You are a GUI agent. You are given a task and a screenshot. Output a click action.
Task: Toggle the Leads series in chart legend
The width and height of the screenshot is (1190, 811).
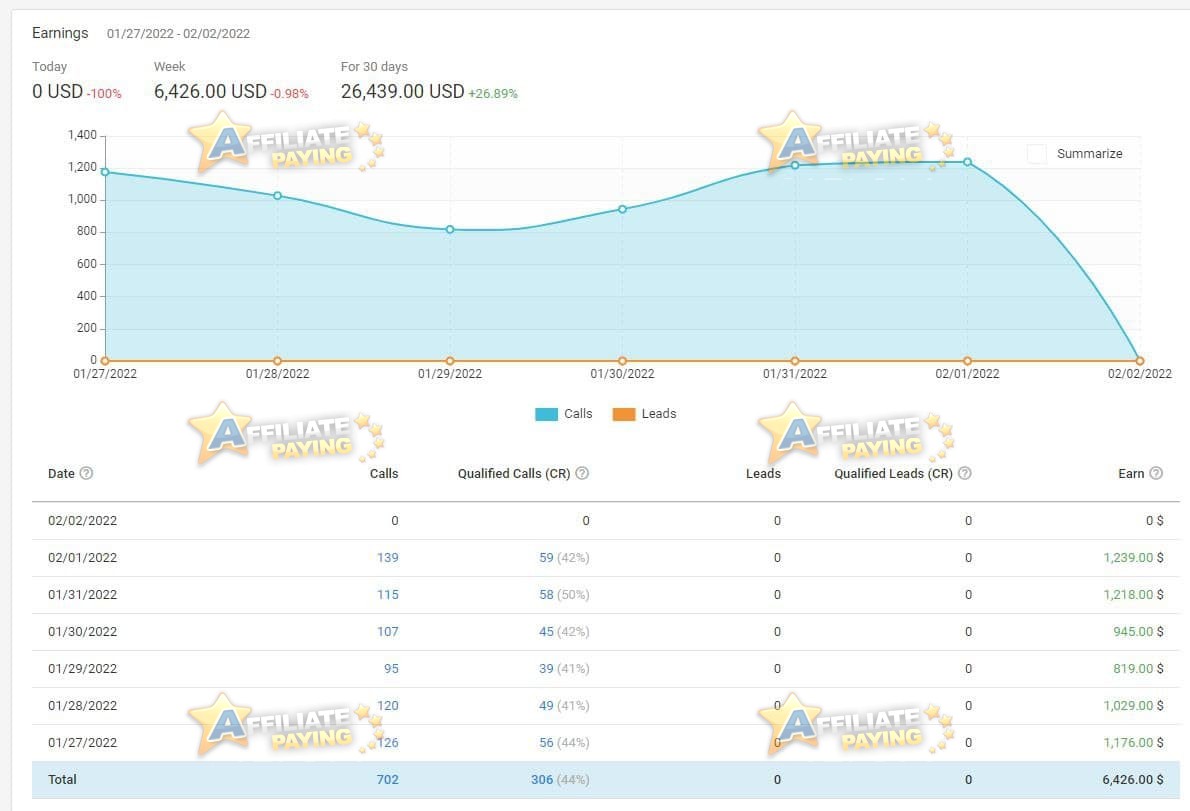coord(644,413)
